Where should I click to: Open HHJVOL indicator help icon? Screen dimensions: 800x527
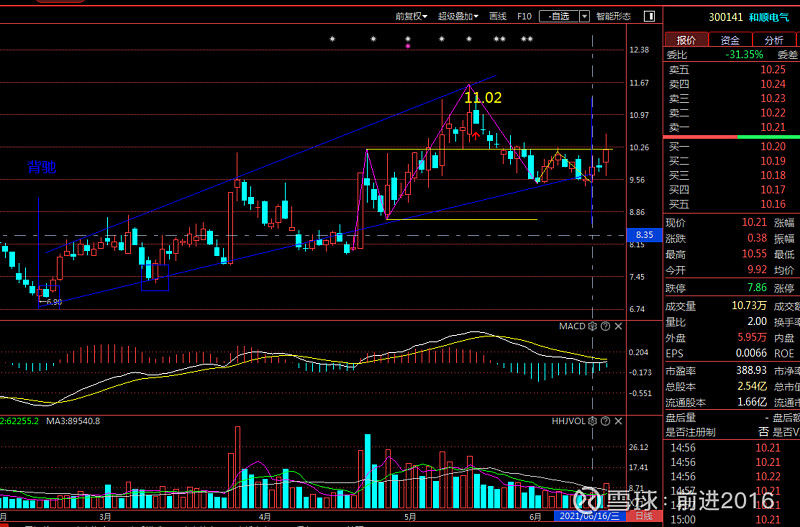[605, 421]
